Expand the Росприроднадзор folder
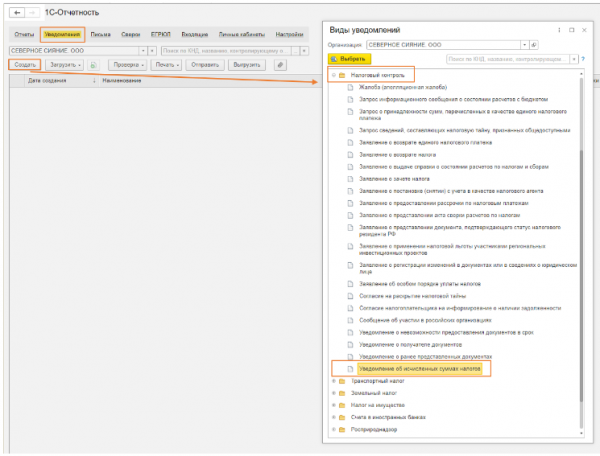600x456 pixels. (x=334, y=429)
